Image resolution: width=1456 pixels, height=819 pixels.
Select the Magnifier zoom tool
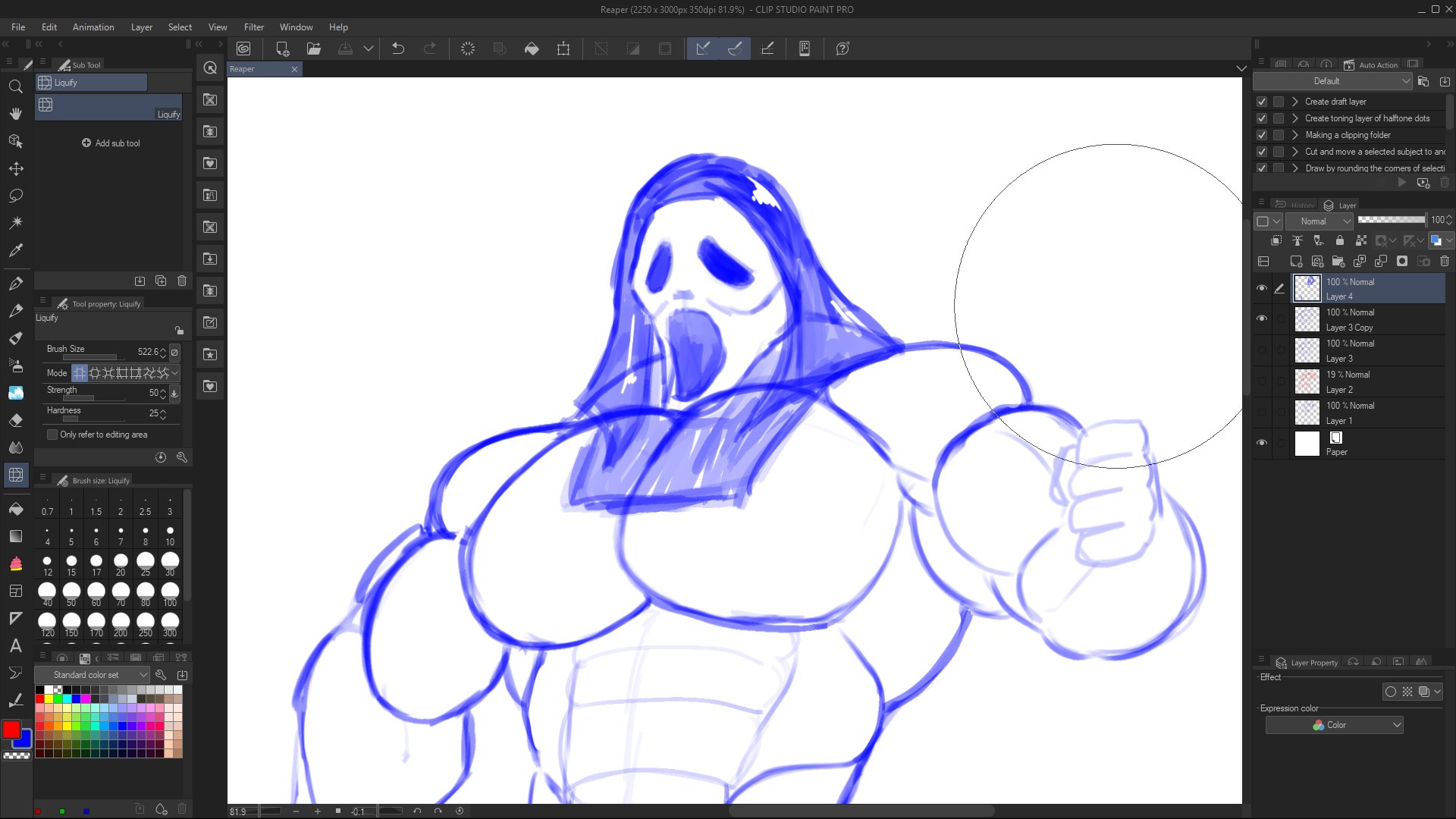[x=15, y=86]
